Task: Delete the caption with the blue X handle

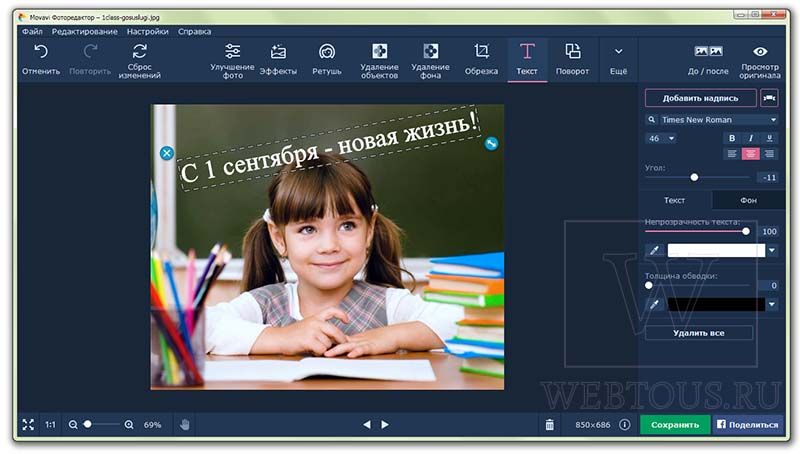Action: [x=167, y=153]
